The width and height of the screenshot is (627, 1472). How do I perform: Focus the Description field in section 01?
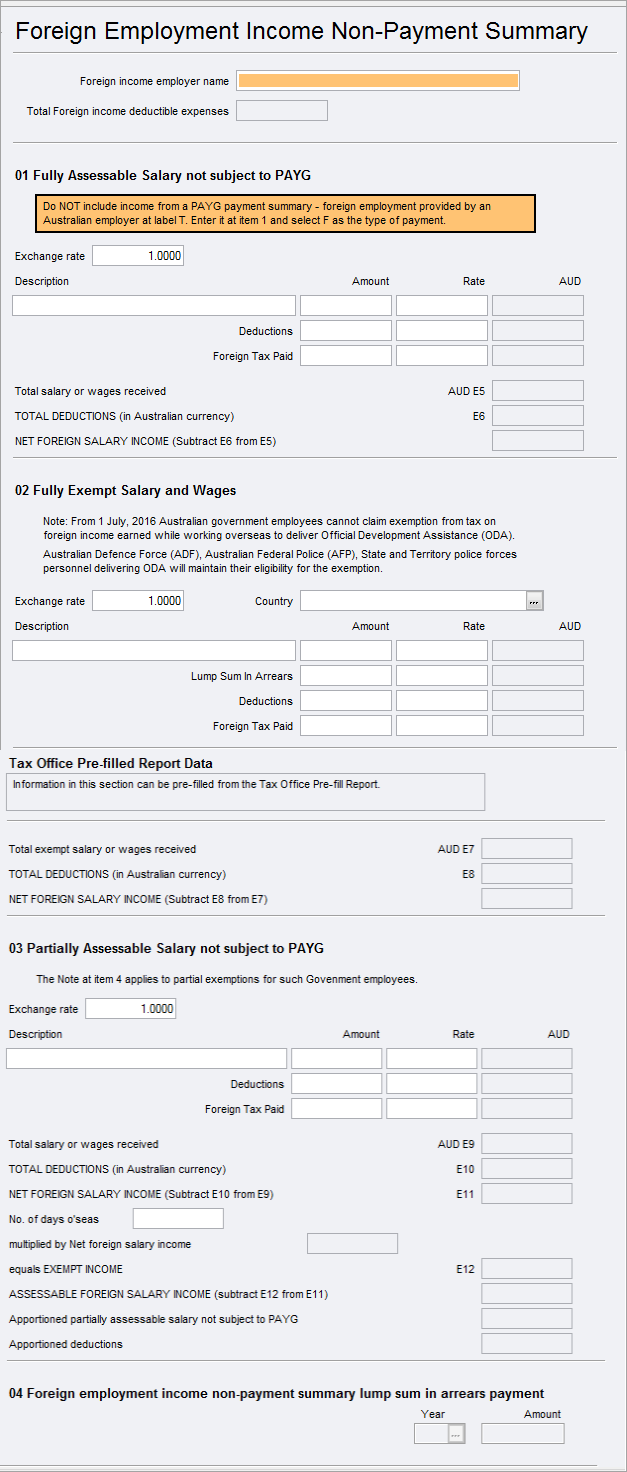pos(154,306)
